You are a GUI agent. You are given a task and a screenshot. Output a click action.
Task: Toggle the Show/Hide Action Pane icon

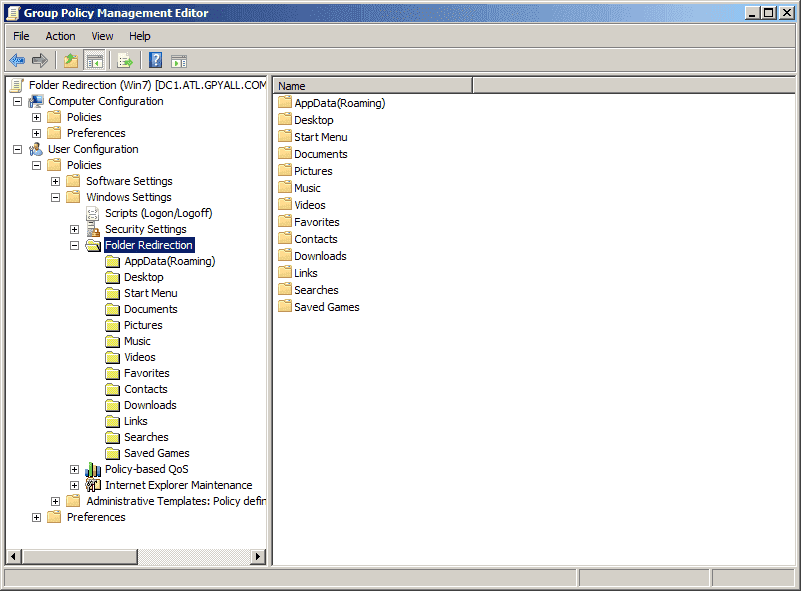179,61
